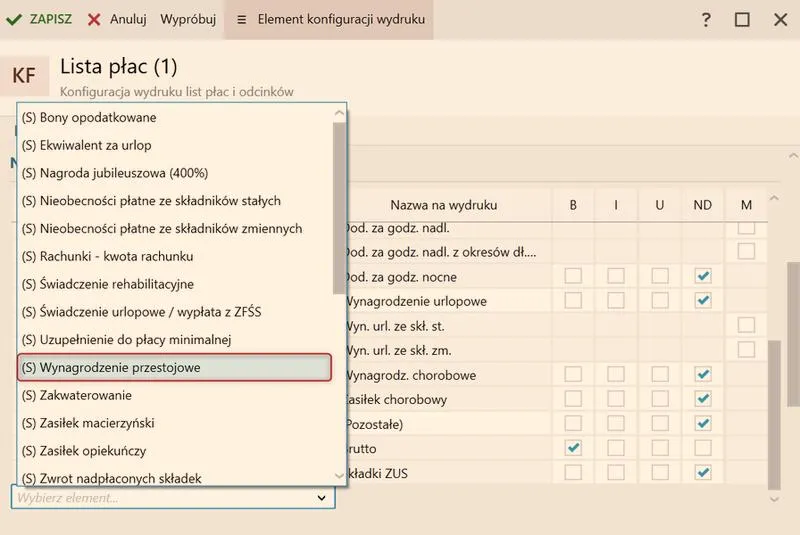The height and width of the screenshot is (535, 800).
Task: Uncheck ND checkbox for Wynagrodzenie urlopowe
Action: [x=703, y=300]
